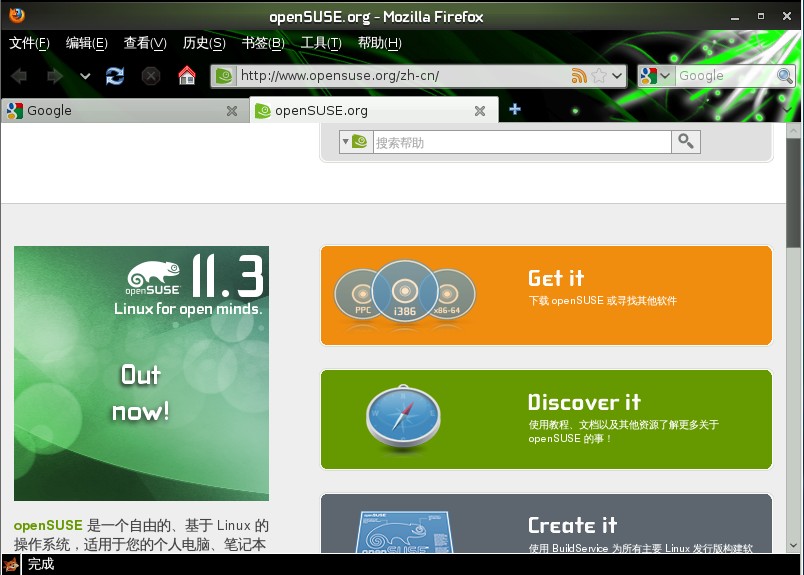Open the openSUSE 11.3 Out now banner
The image size is (804, 575).
(142, 373)
